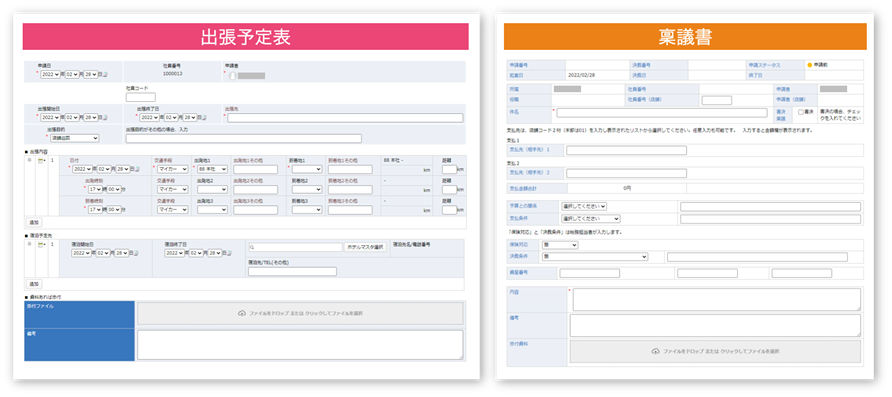This screenshot has width=892, height=397.
Task: Open the 出発地2 dropdown
Action: [212, 189]
